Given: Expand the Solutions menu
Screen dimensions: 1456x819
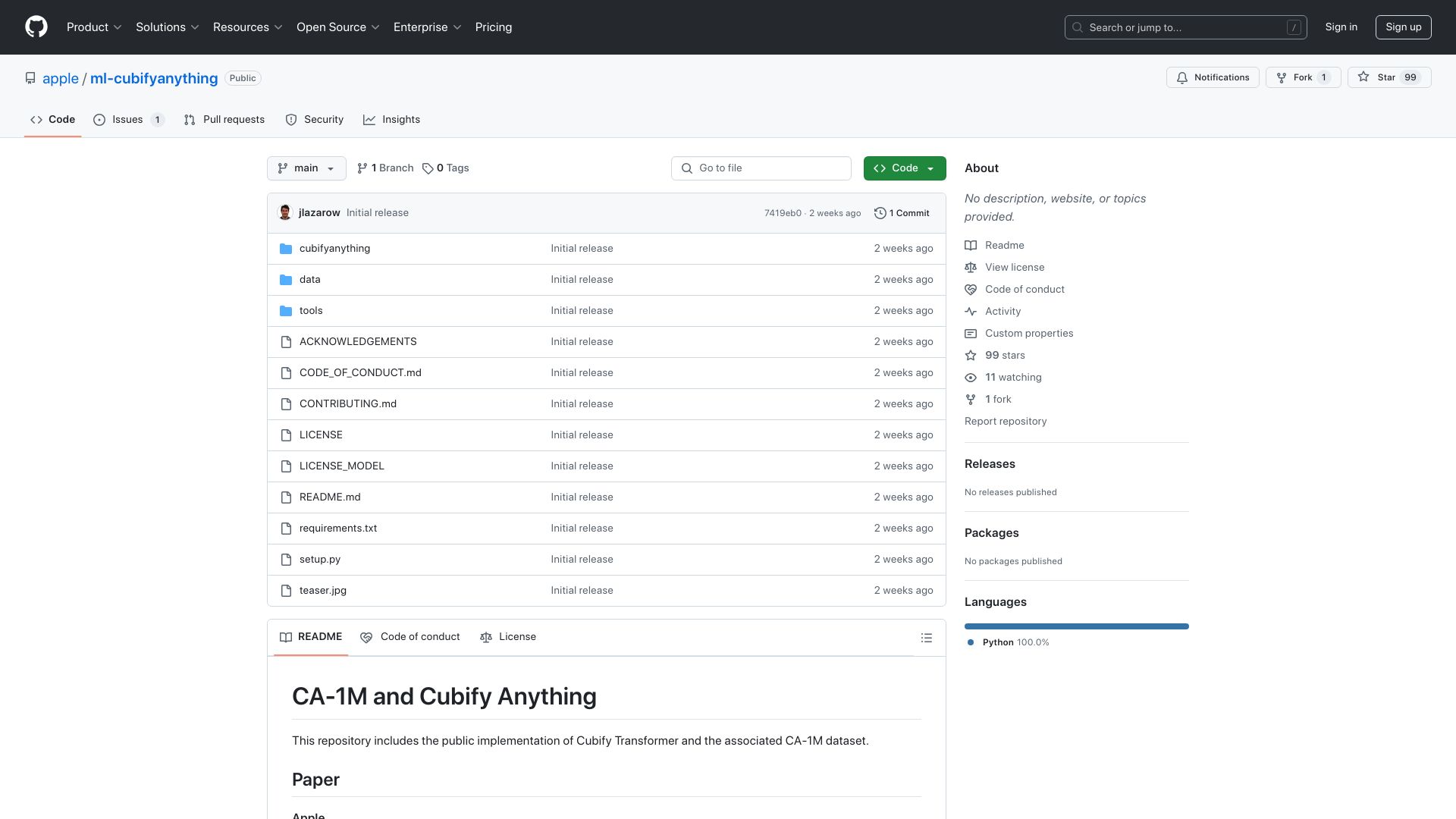Looking at the screenshot, I should coord(167,27).
